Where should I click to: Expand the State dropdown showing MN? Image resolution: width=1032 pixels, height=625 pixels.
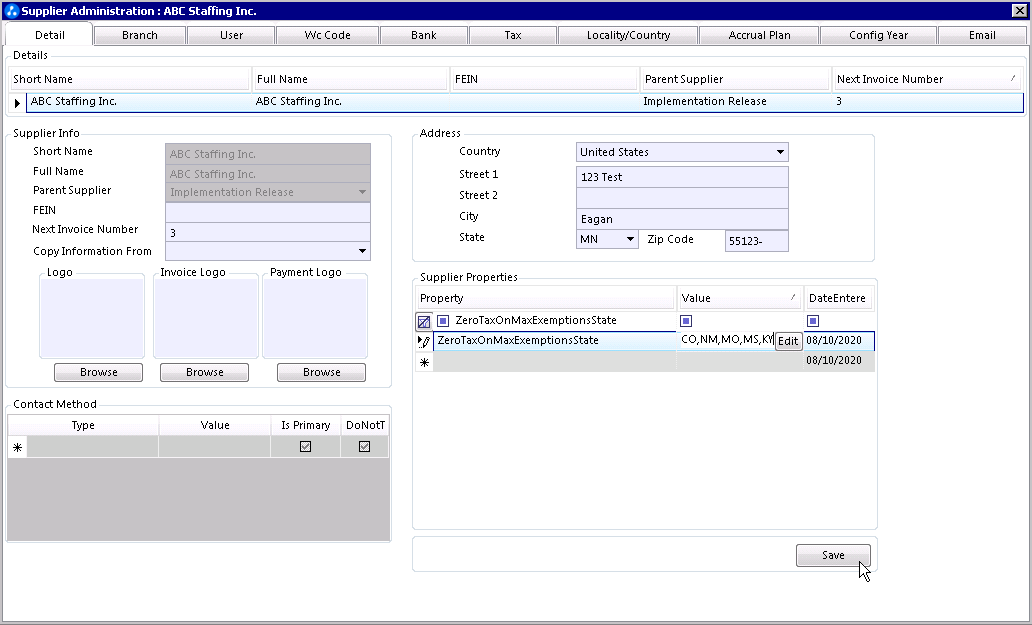click(630, 240)
